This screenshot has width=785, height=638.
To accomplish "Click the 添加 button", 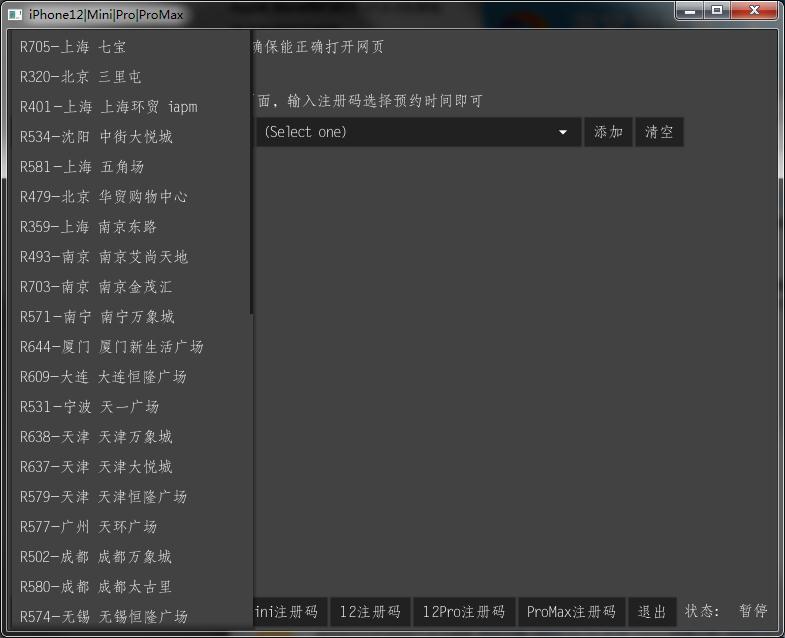I will click(608, 132).
